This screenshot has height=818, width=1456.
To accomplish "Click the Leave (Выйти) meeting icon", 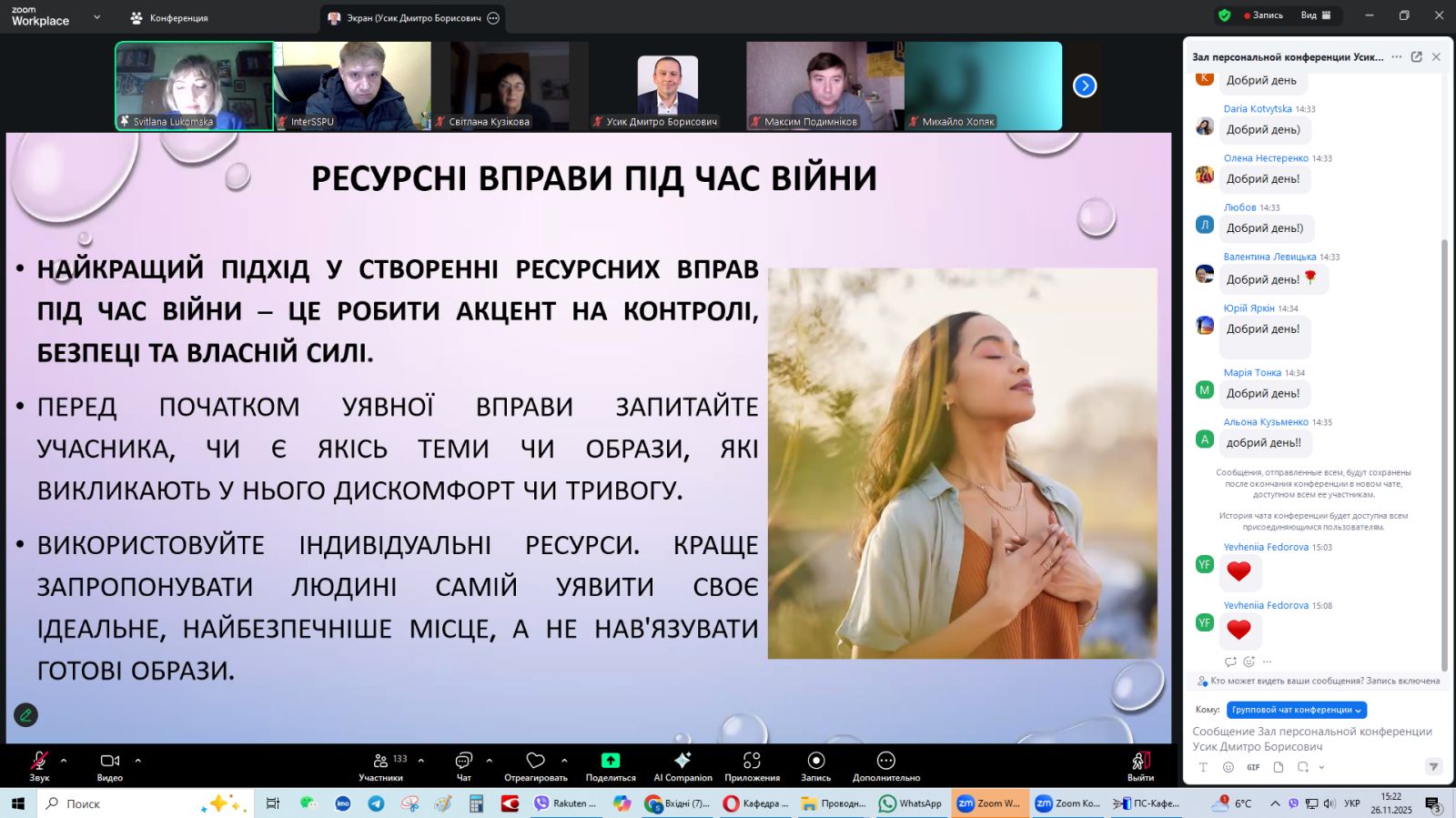I will click(1140, 761).
